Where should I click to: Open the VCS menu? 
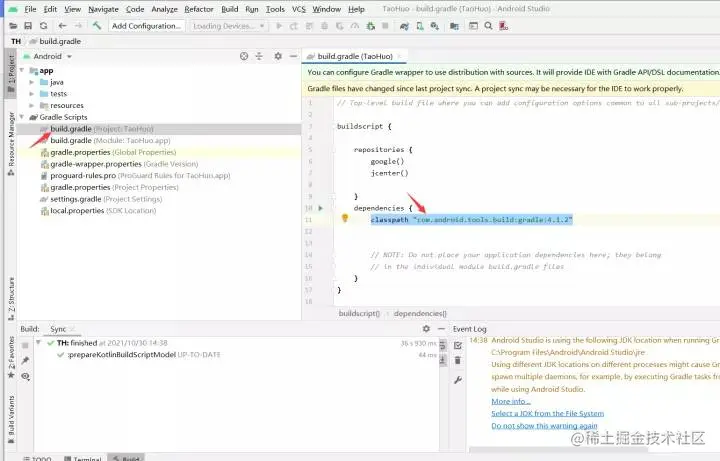[298, 9]
